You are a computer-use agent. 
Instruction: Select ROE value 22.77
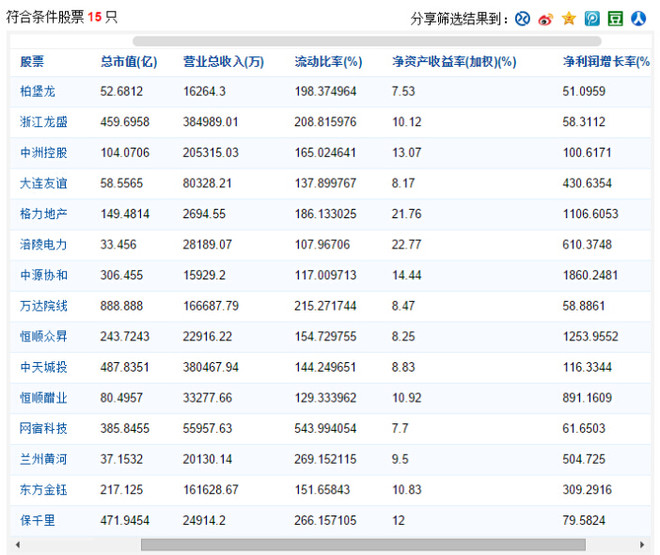(x=407, y=244)
